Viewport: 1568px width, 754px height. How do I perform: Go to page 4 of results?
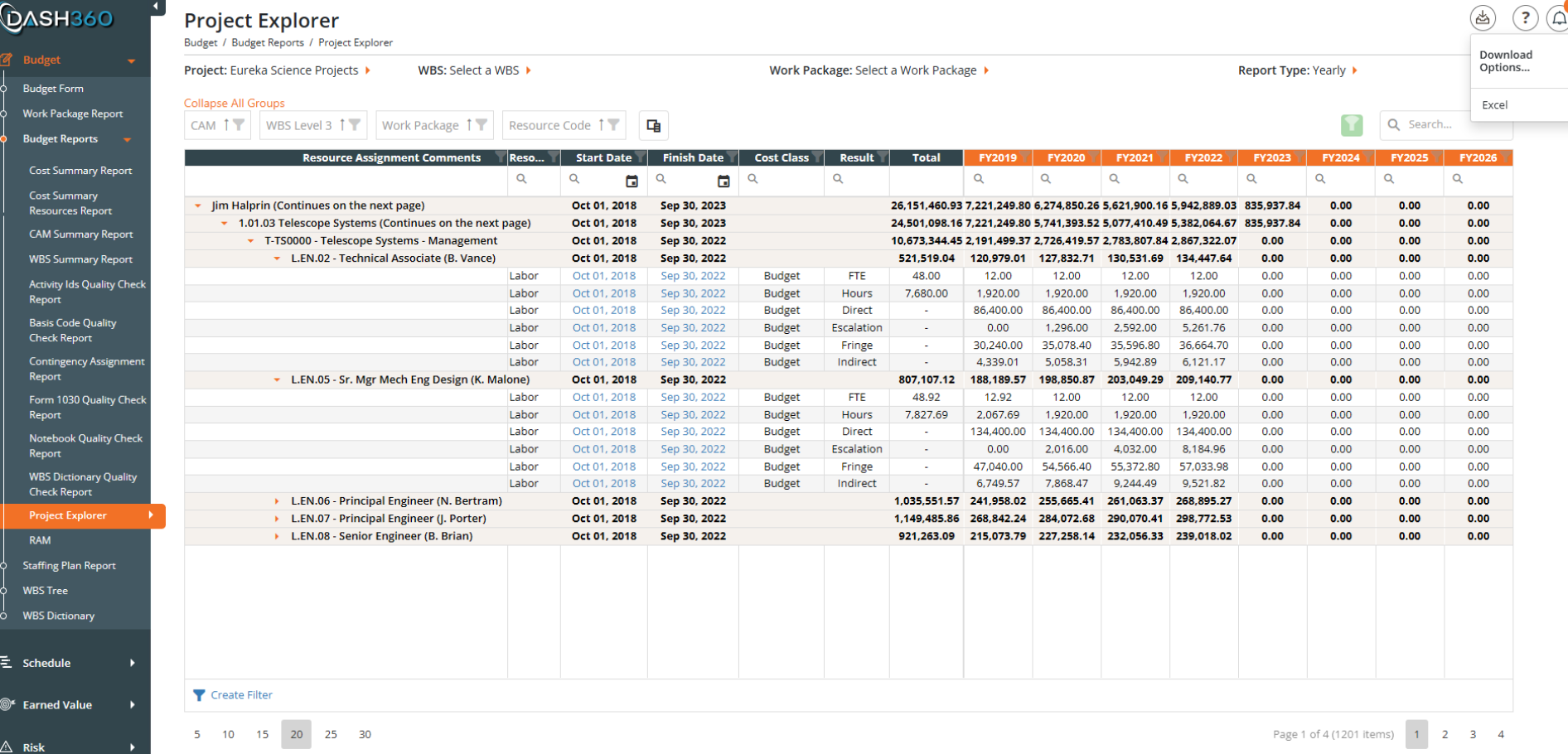(x=1501, y=734)
